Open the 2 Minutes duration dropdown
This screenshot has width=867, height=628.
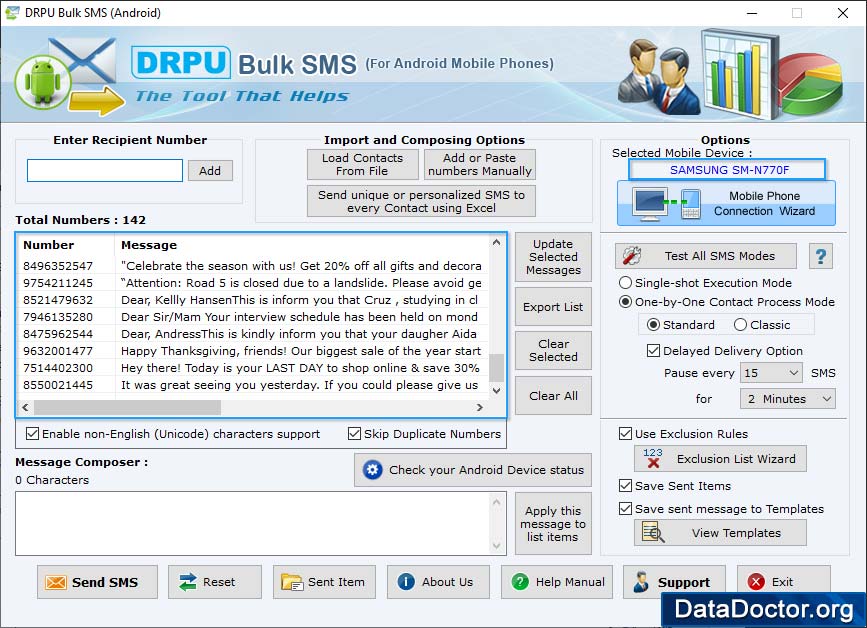[787, 399]
